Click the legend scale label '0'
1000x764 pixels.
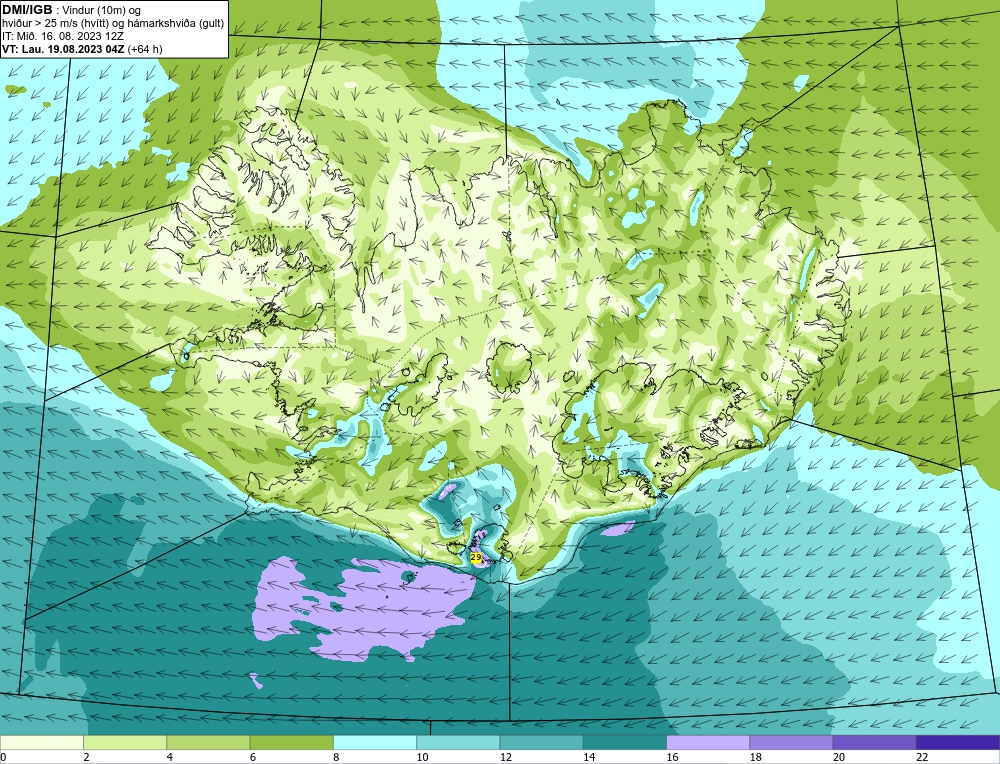tap(3, 758)
